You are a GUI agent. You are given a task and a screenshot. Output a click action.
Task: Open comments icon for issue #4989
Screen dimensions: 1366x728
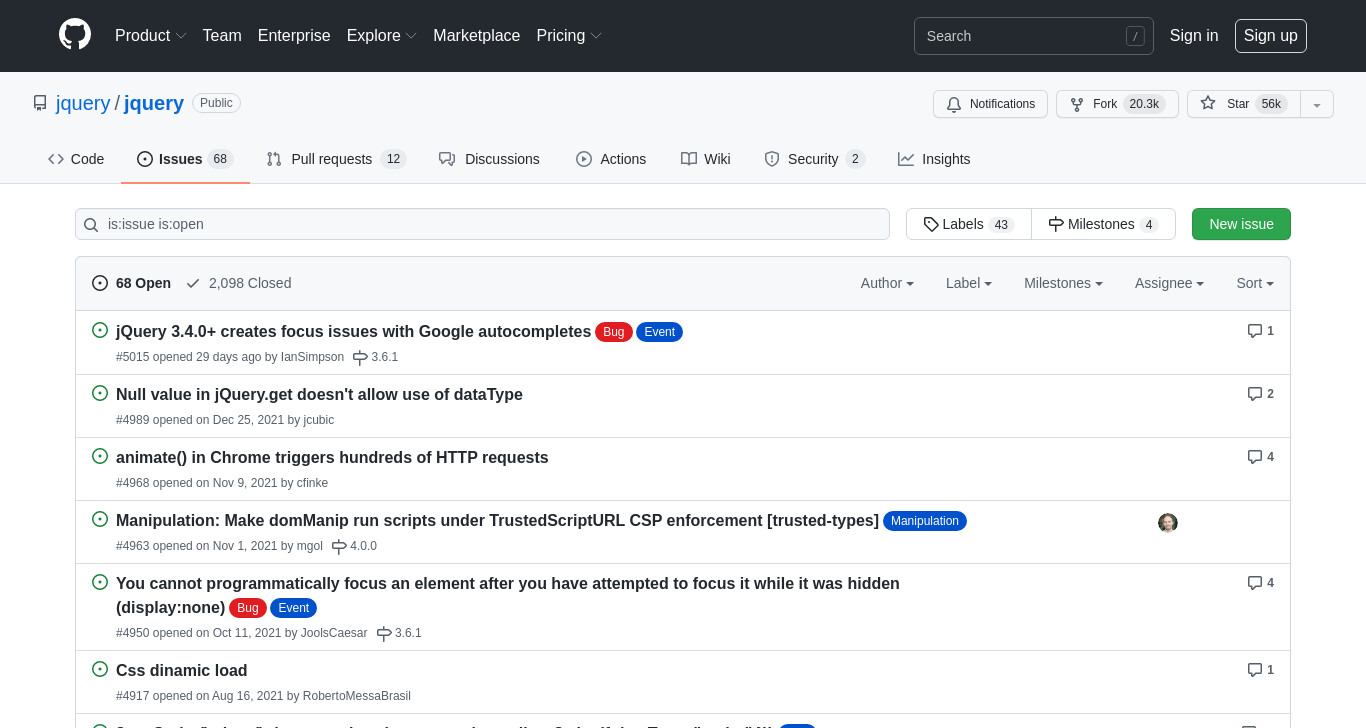1260,394
